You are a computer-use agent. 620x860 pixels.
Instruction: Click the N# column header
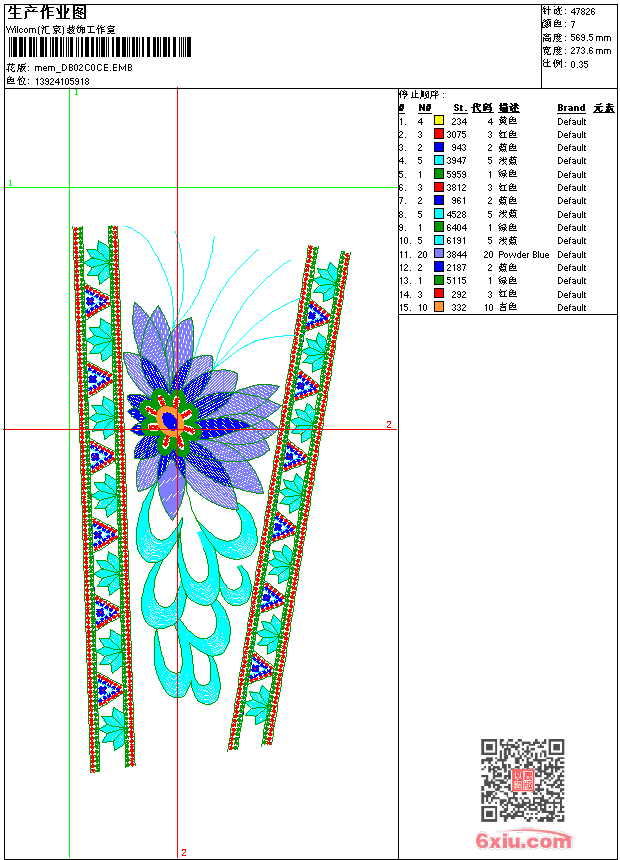click(424, 108)
